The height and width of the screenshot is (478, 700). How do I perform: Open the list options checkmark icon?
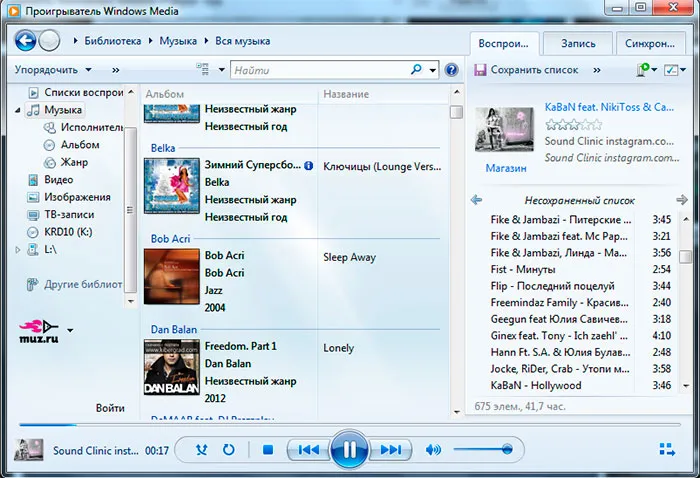[671, 70]
